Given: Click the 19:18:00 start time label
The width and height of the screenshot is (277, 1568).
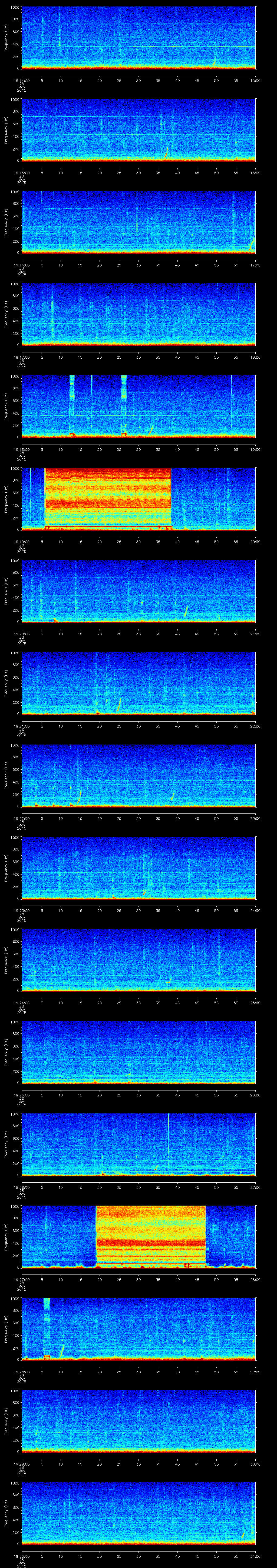Looking at the screenshot, I should pyautogui.click(x=21, y=449).
